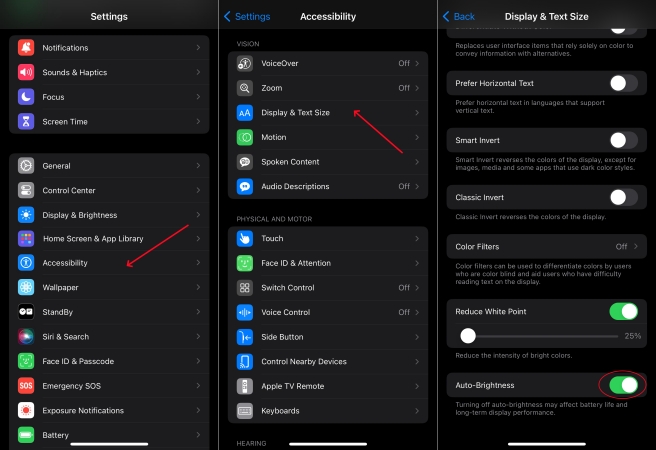Tap the Control Nearby Devices icon

(245, 362)
